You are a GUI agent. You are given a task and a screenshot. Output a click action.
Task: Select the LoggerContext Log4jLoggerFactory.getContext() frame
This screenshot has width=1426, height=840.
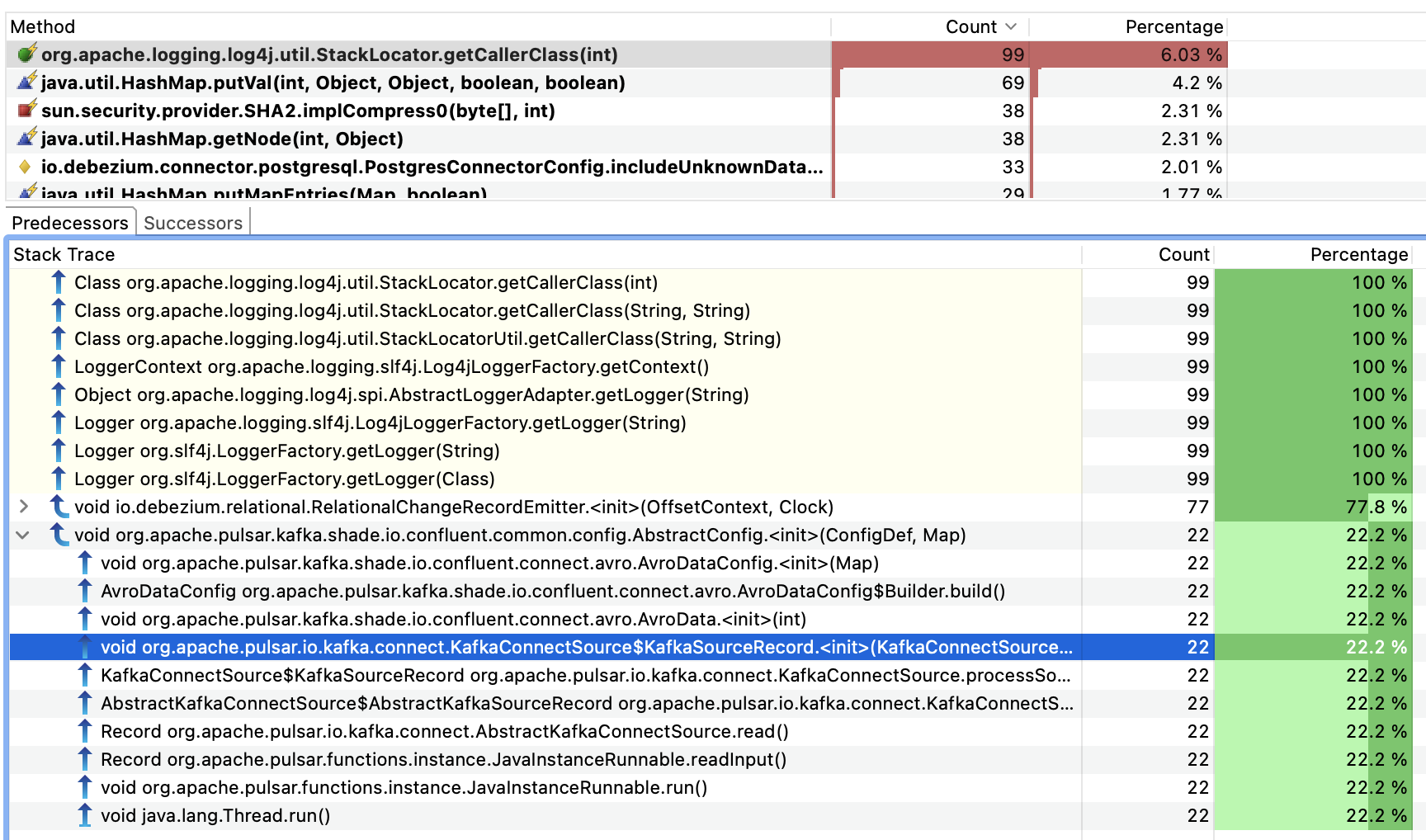tap(711, 366)
